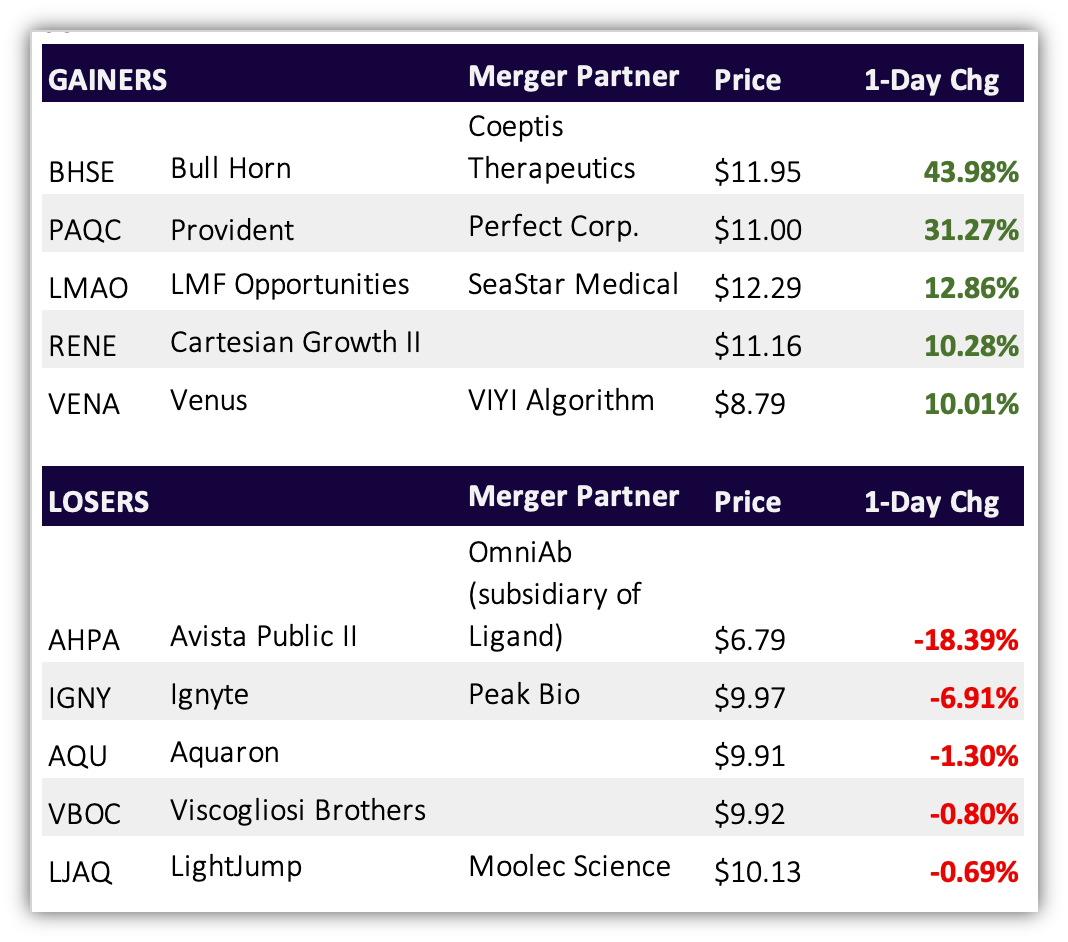Click 1-Day Chg header in losers table
This screenshot has width=1068, height=942.
tap(931, 503)
